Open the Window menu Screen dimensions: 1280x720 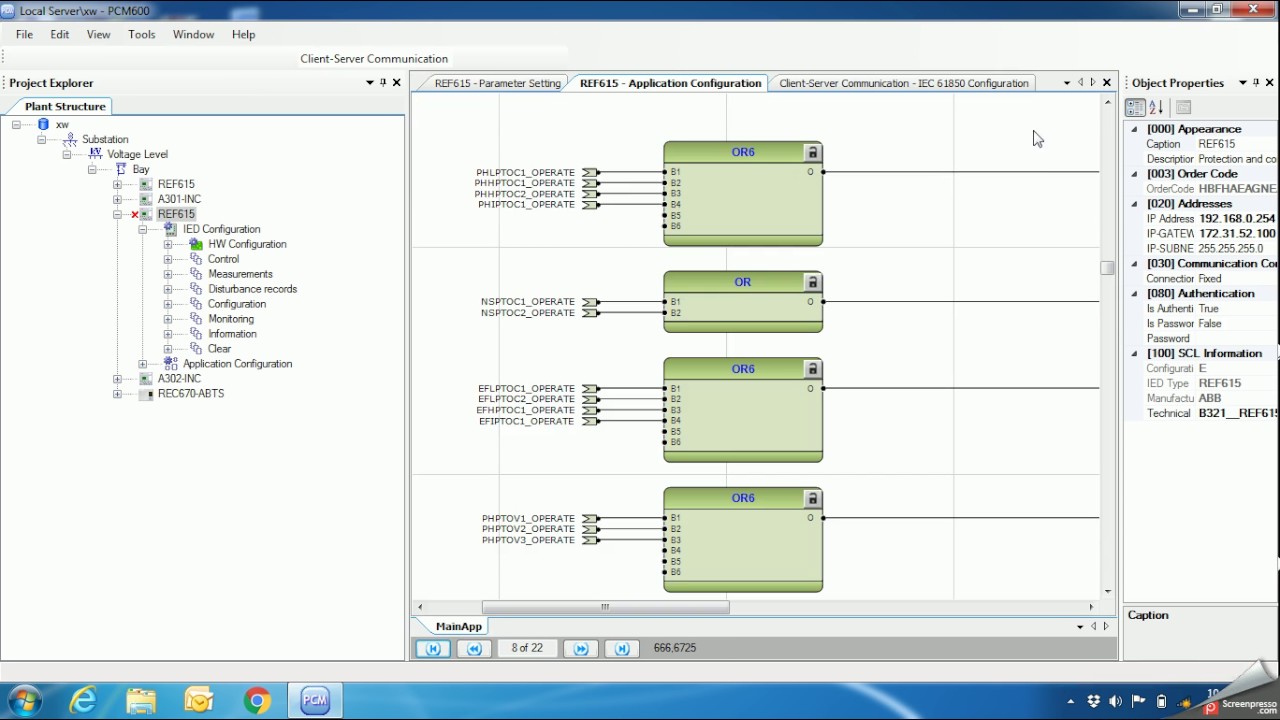click(193, 34)
